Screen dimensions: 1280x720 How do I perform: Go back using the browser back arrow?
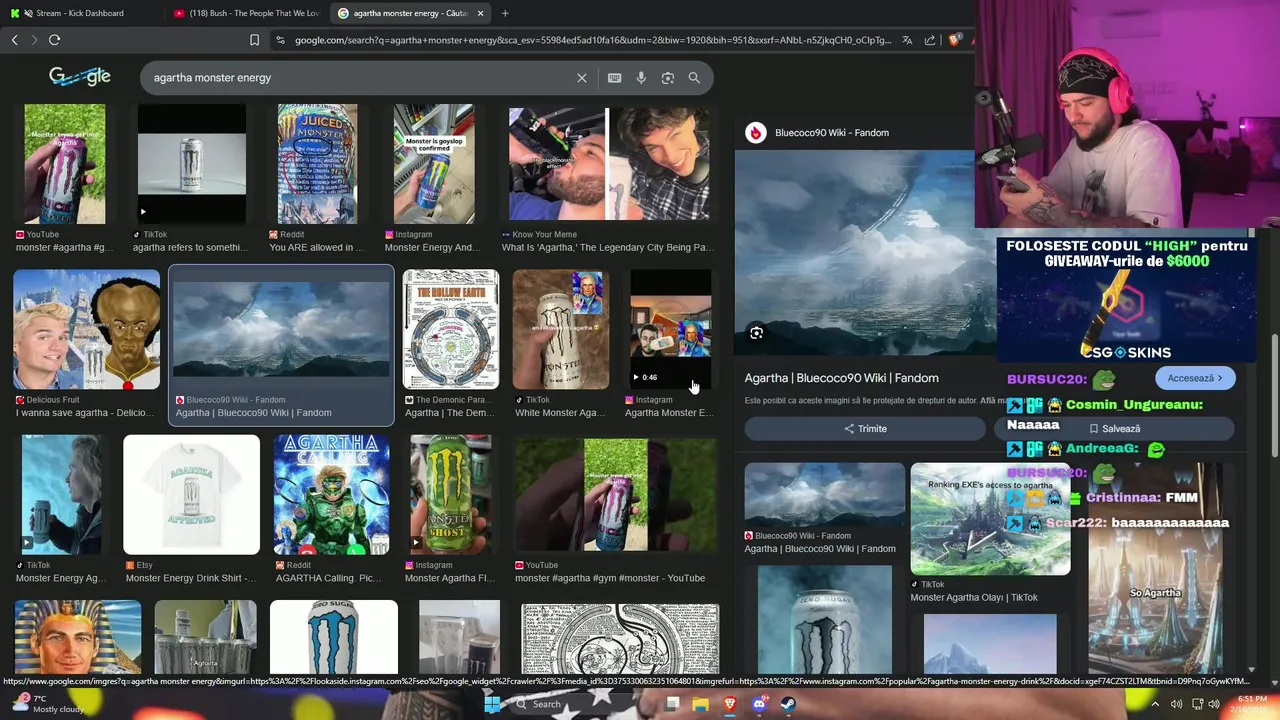[x=14, y=40]
